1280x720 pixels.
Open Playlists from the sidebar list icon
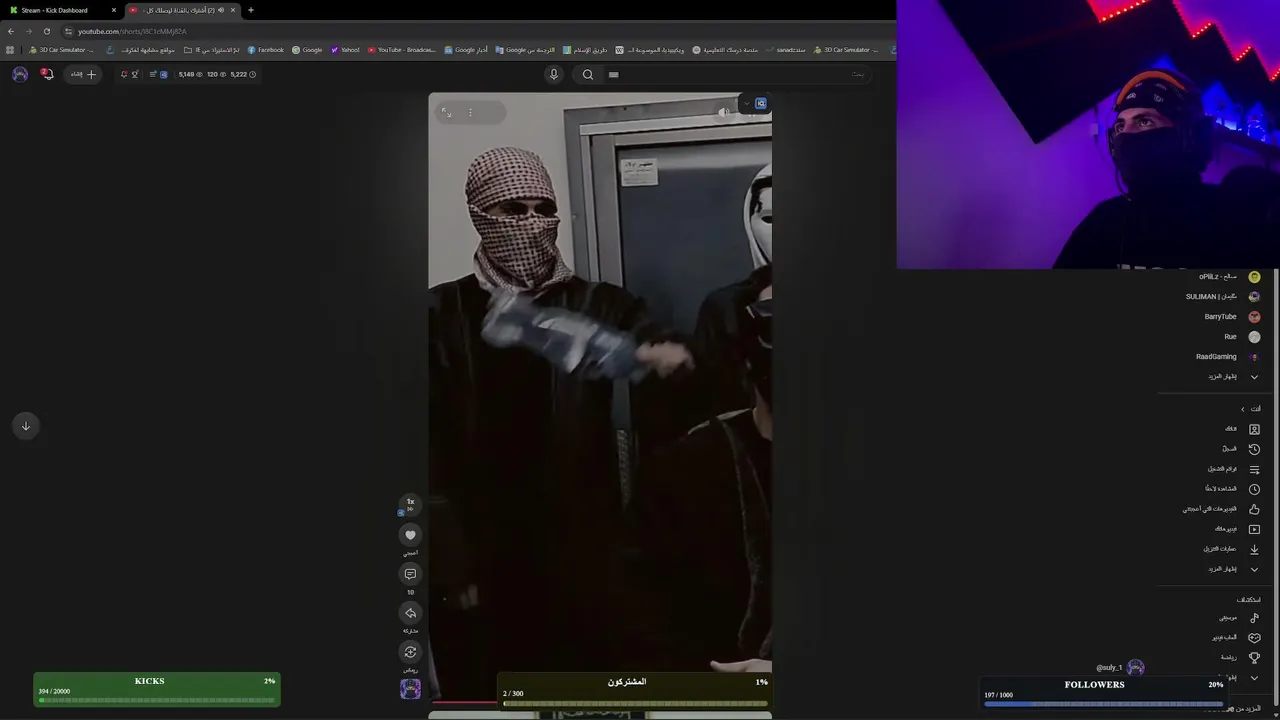click(1254, 469)
